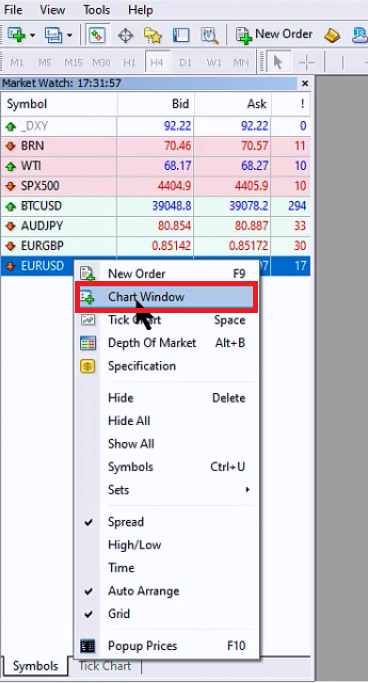
Task: Click the gold MetaEditor book icon
Action: pyautogui.click(x=332, y=35)
